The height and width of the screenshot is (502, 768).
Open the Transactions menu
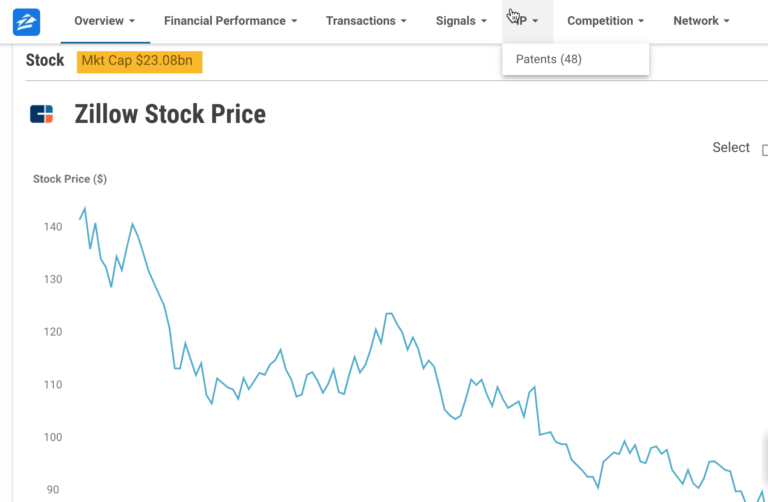click(366, 21)
